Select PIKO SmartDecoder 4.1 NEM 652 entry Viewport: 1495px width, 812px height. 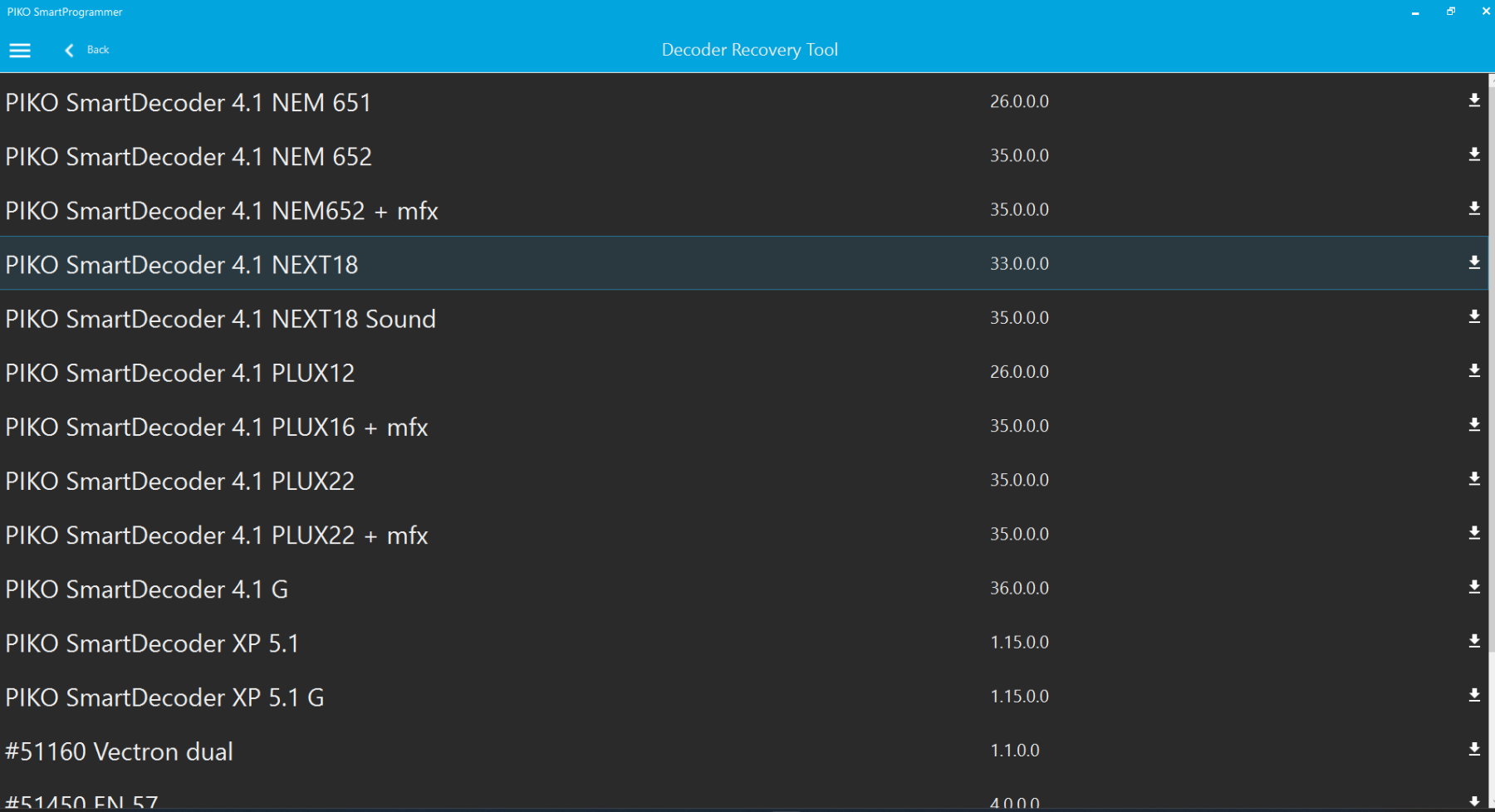pyautogui.click(x=743, y=155)
